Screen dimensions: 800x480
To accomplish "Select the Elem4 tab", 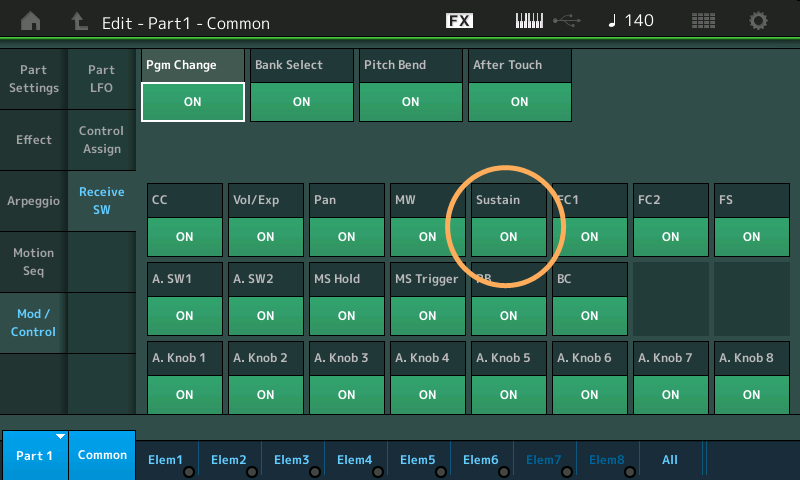I will (355, 460).
